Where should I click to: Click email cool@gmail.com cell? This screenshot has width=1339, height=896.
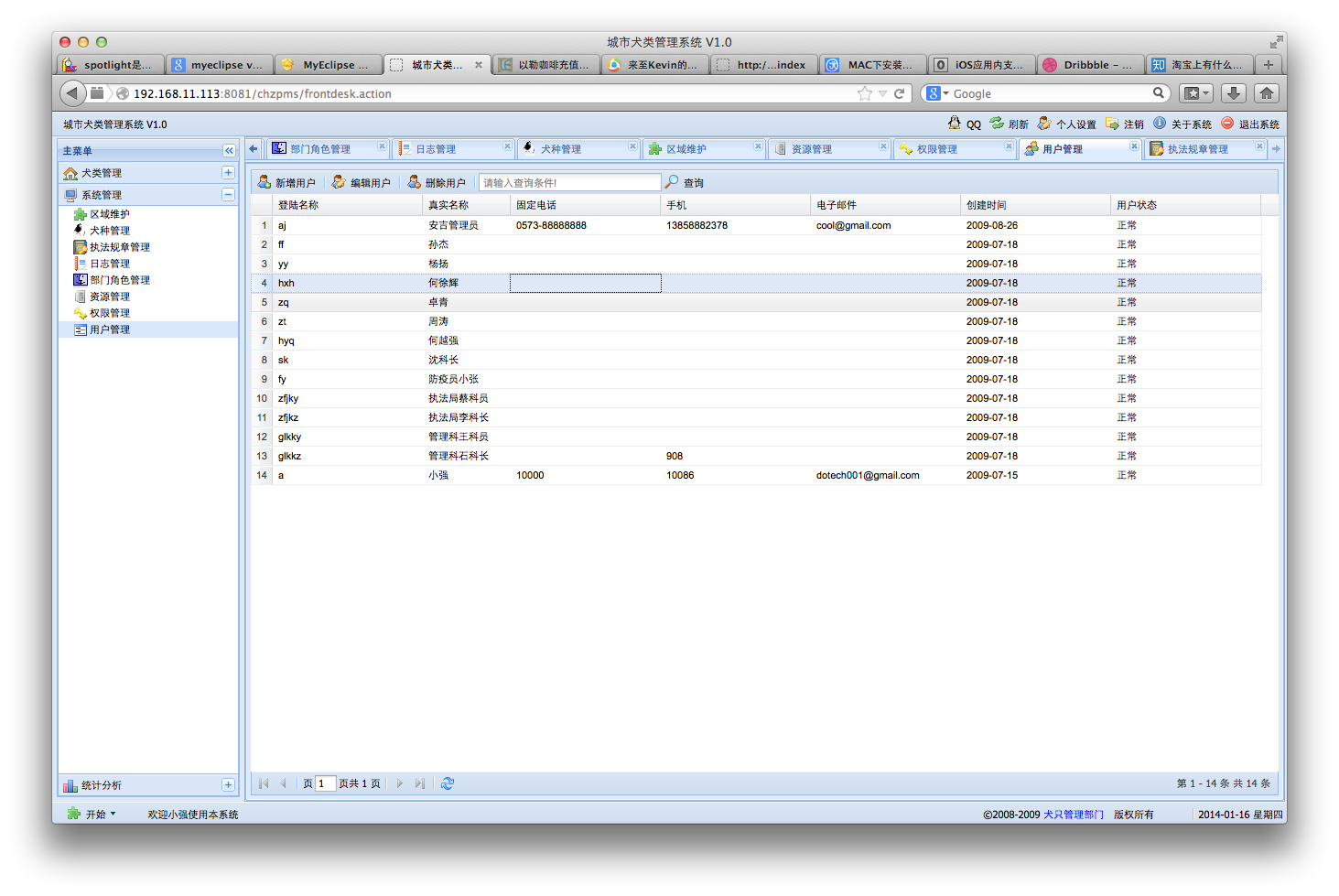853,225
